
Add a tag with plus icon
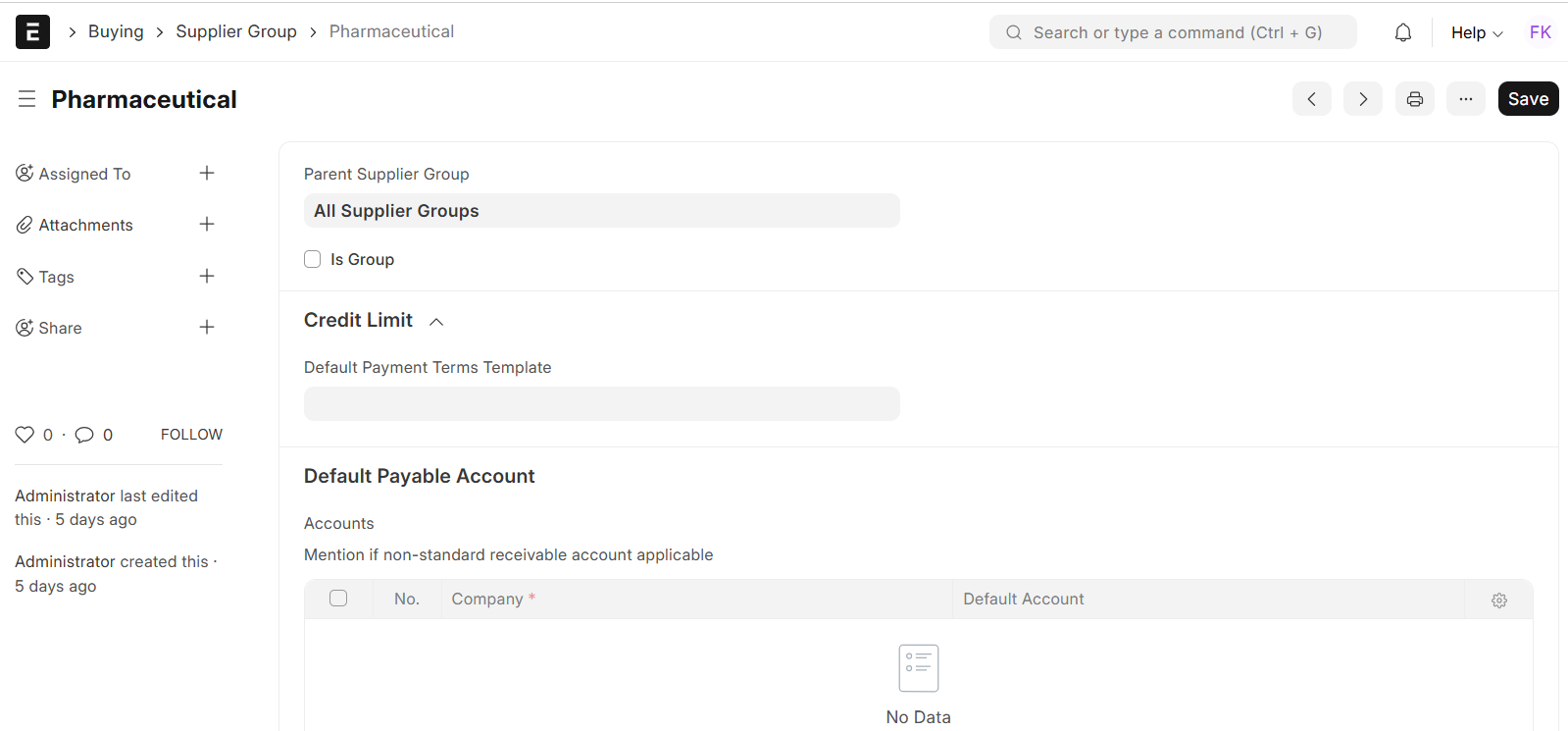pos(207,277)
